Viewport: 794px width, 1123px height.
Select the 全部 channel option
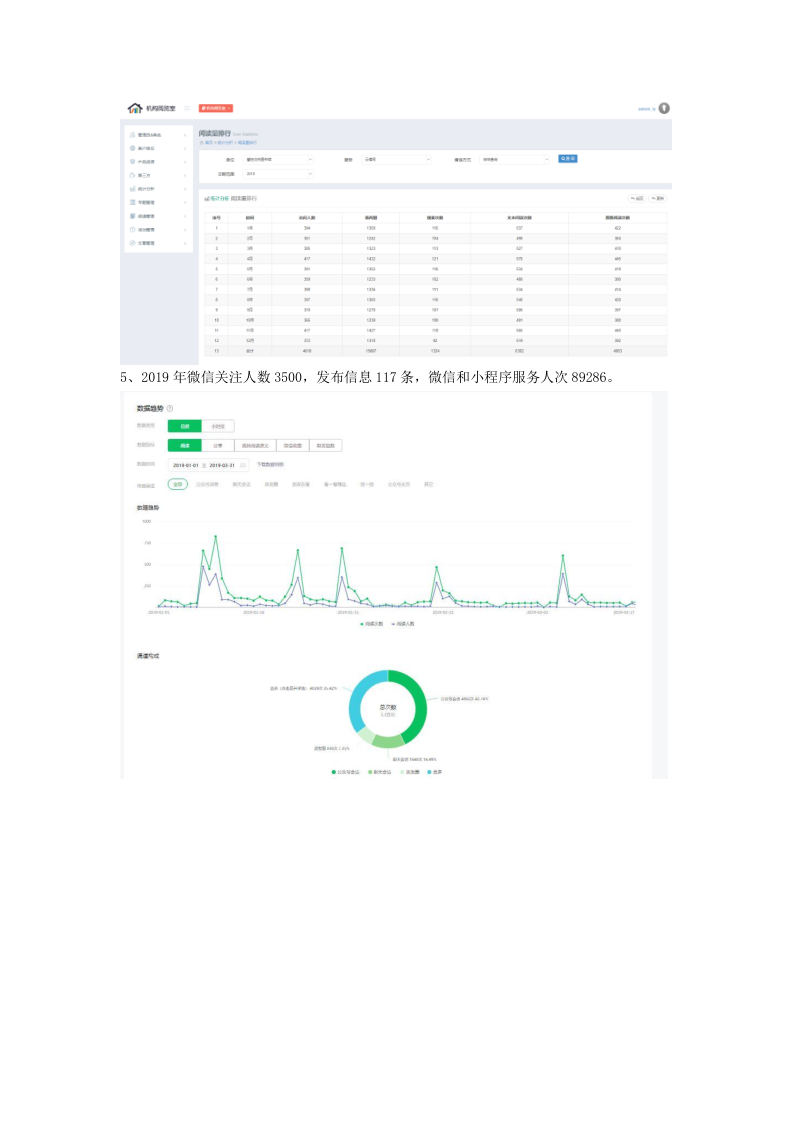pos(178,485)
